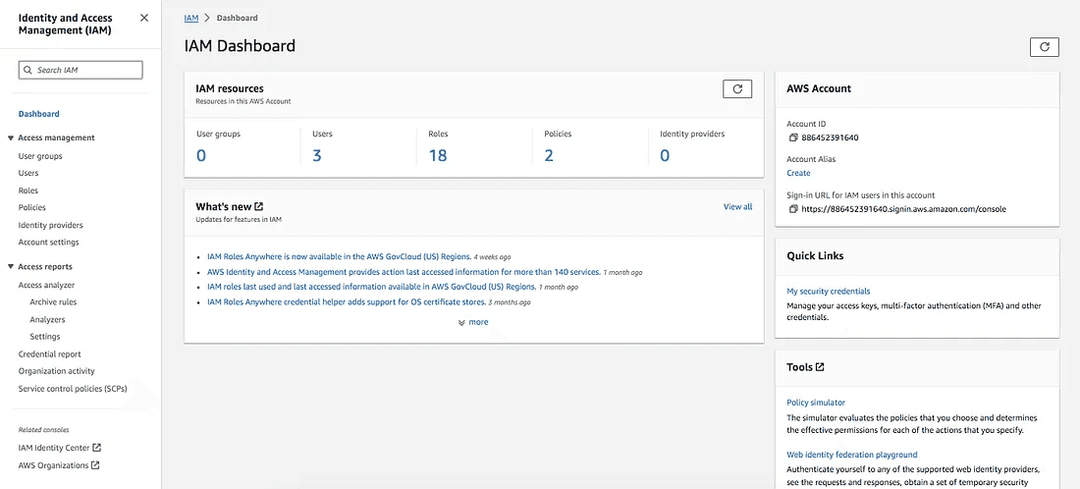Viewport: 1080px width, 489px height.
Task: Refresh the whole IAM Dashboard page
Action: 1044,47
